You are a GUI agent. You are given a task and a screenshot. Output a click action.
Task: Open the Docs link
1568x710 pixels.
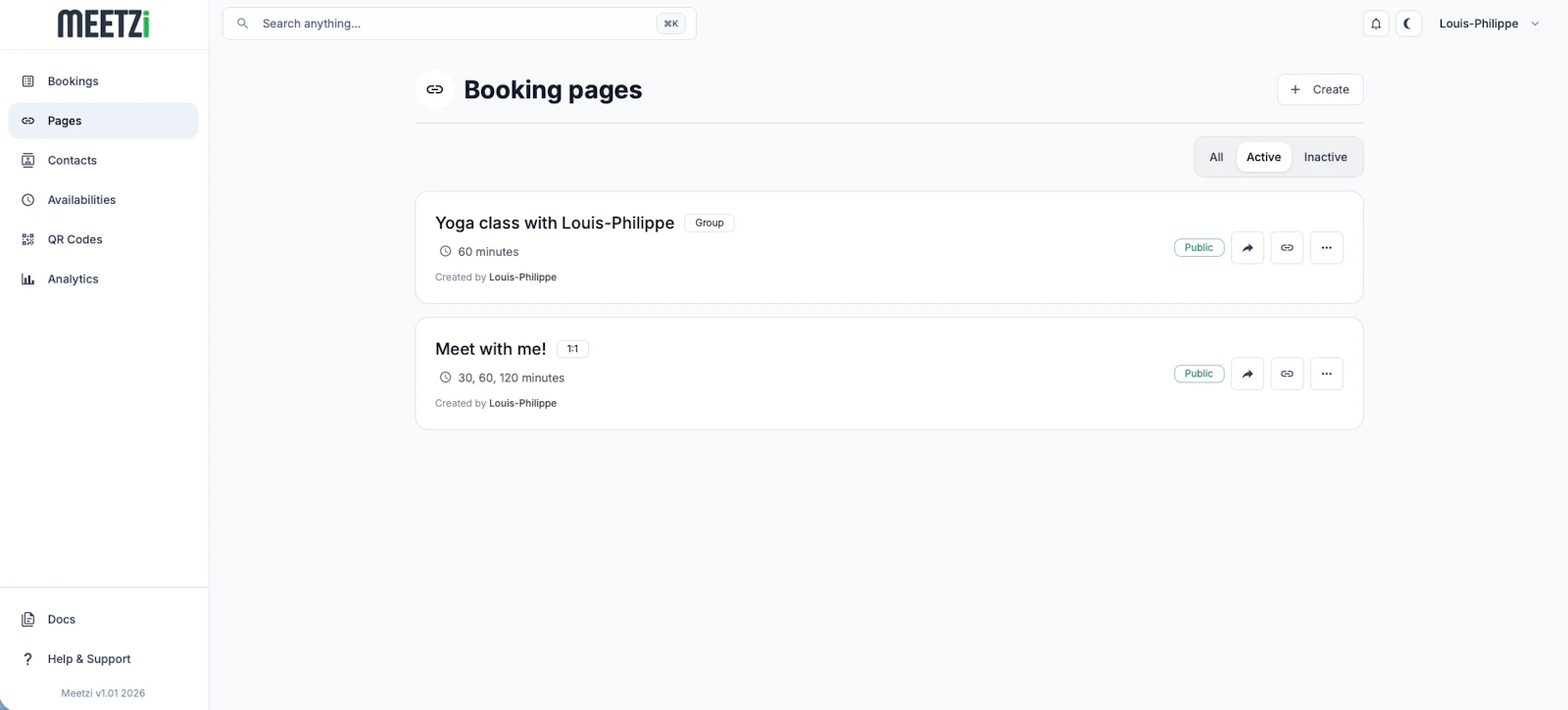103,620
